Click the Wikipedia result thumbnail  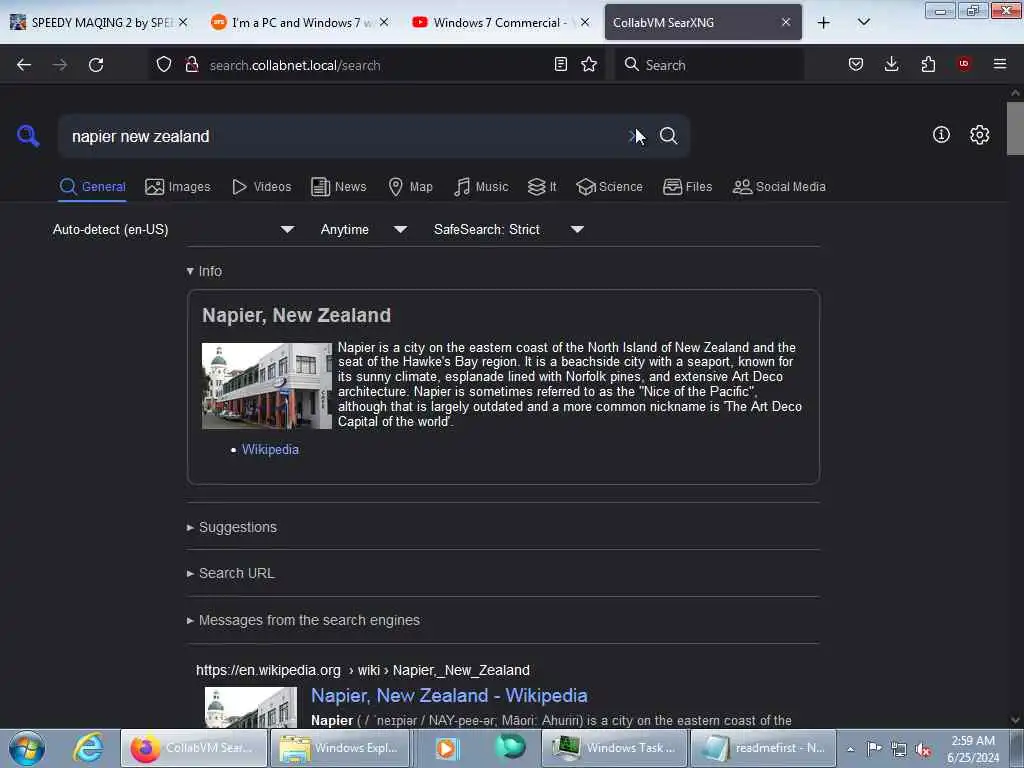point(251,707)
